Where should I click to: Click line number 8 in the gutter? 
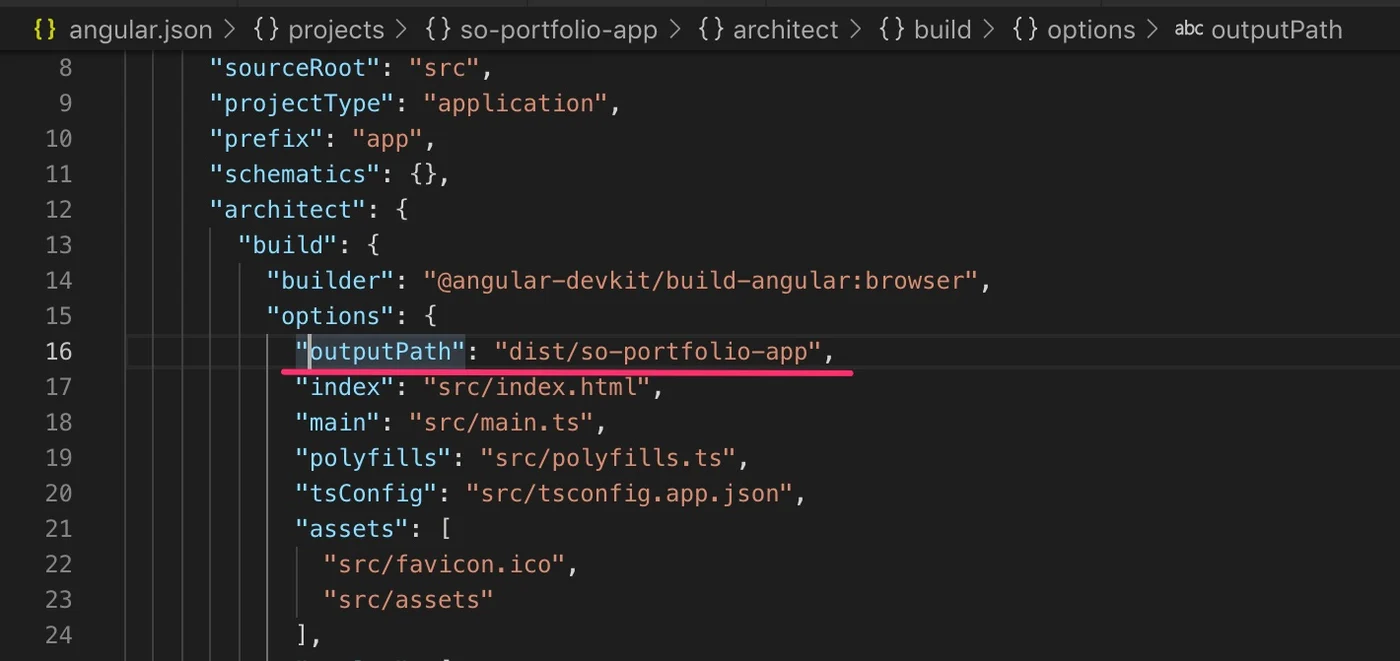coord(66,68)
